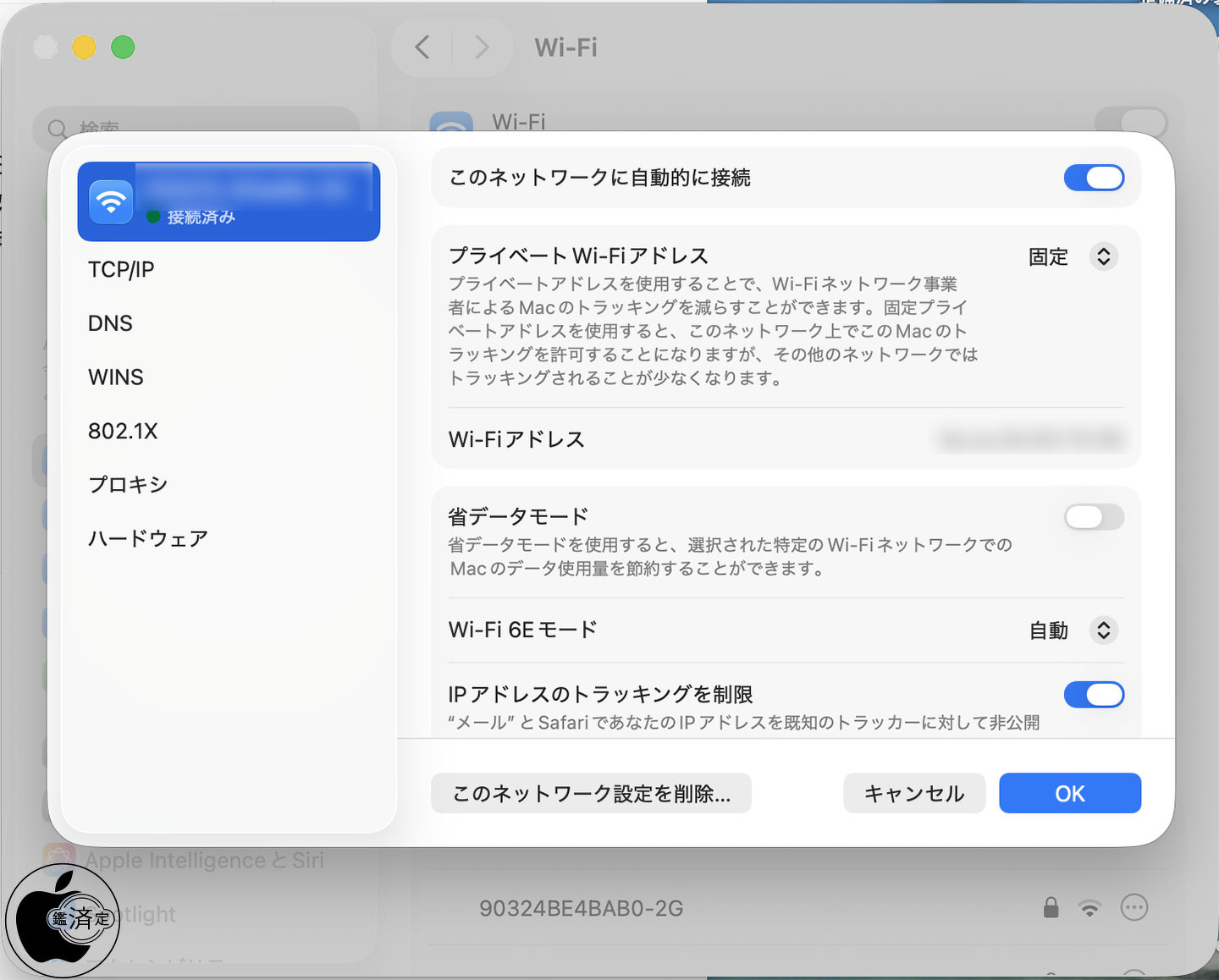1219x980 pixels.
Task: Open the プロキシ settings section
Action: point(128,485)
